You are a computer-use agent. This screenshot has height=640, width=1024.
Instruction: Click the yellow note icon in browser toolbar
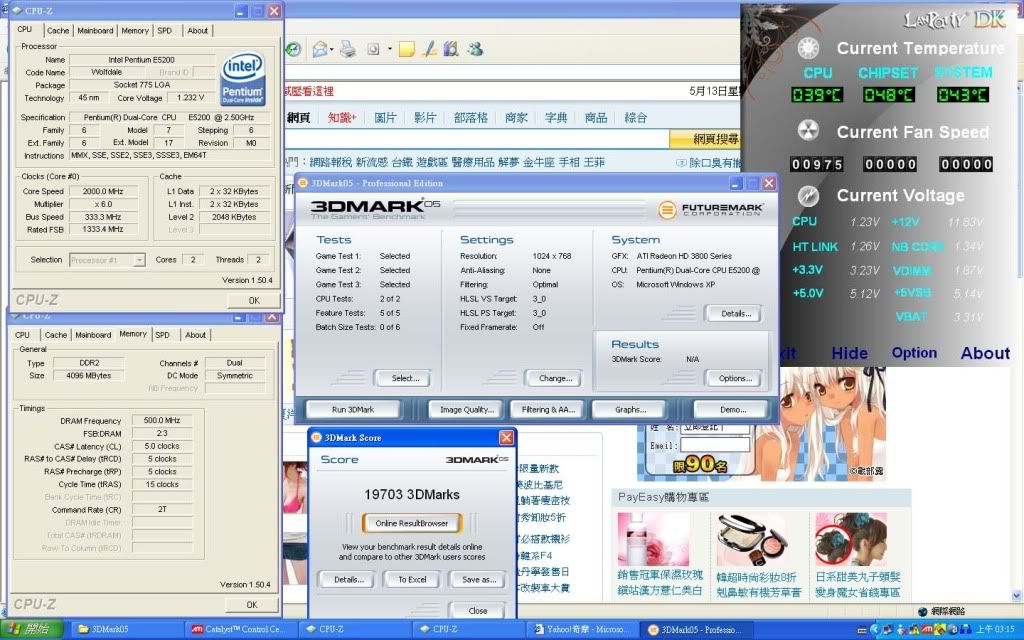click(x=407, y=49)
